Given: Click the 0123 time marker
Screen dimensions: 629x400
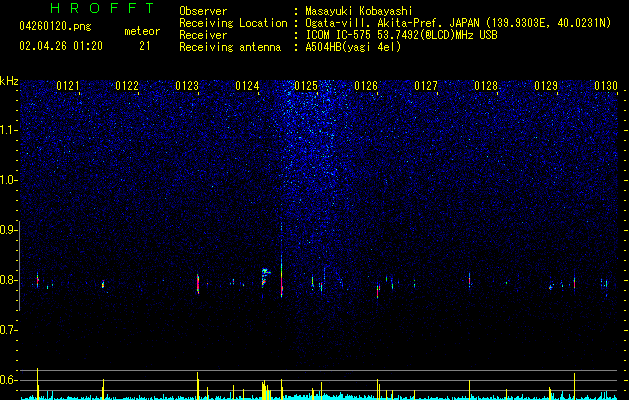Looking at the screenshot, I should point(187,86).
